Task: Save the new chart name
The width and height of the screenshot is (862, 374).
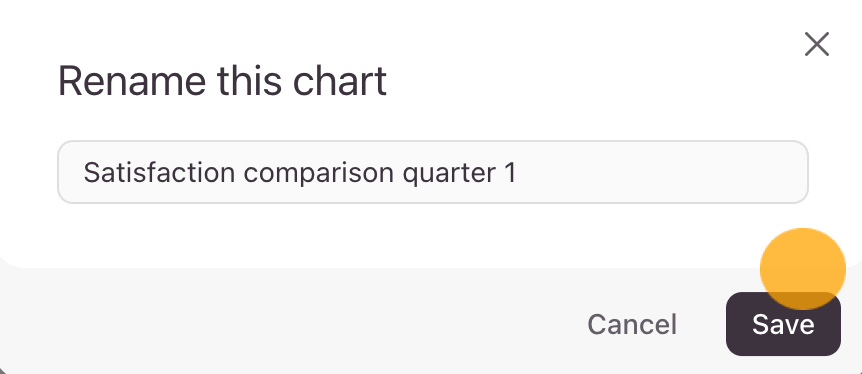Action: (x=783, y=324)
